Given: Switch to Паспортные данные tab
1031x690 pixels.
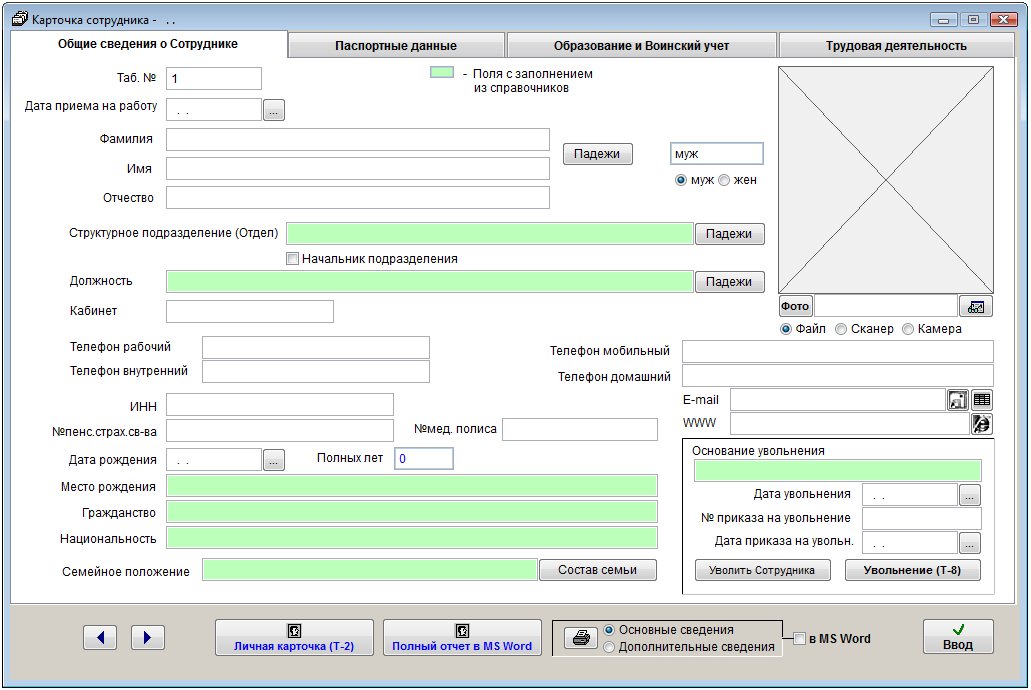Looking at the screenshot, I should pyautogui.click(x=396, y=45).
